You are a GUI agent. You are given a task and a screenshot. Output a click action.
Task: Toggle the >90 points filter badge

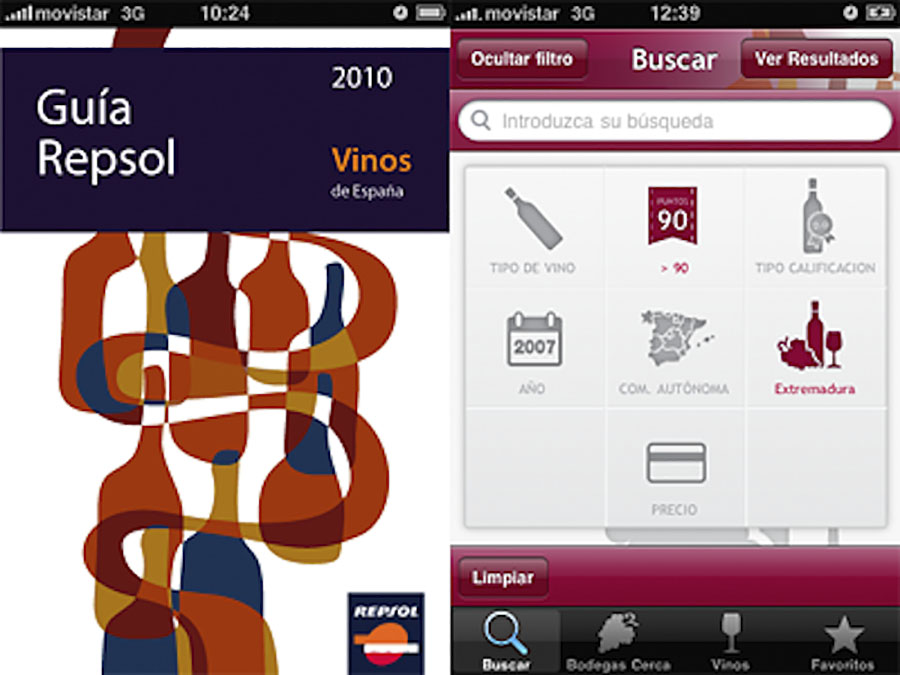673,229
